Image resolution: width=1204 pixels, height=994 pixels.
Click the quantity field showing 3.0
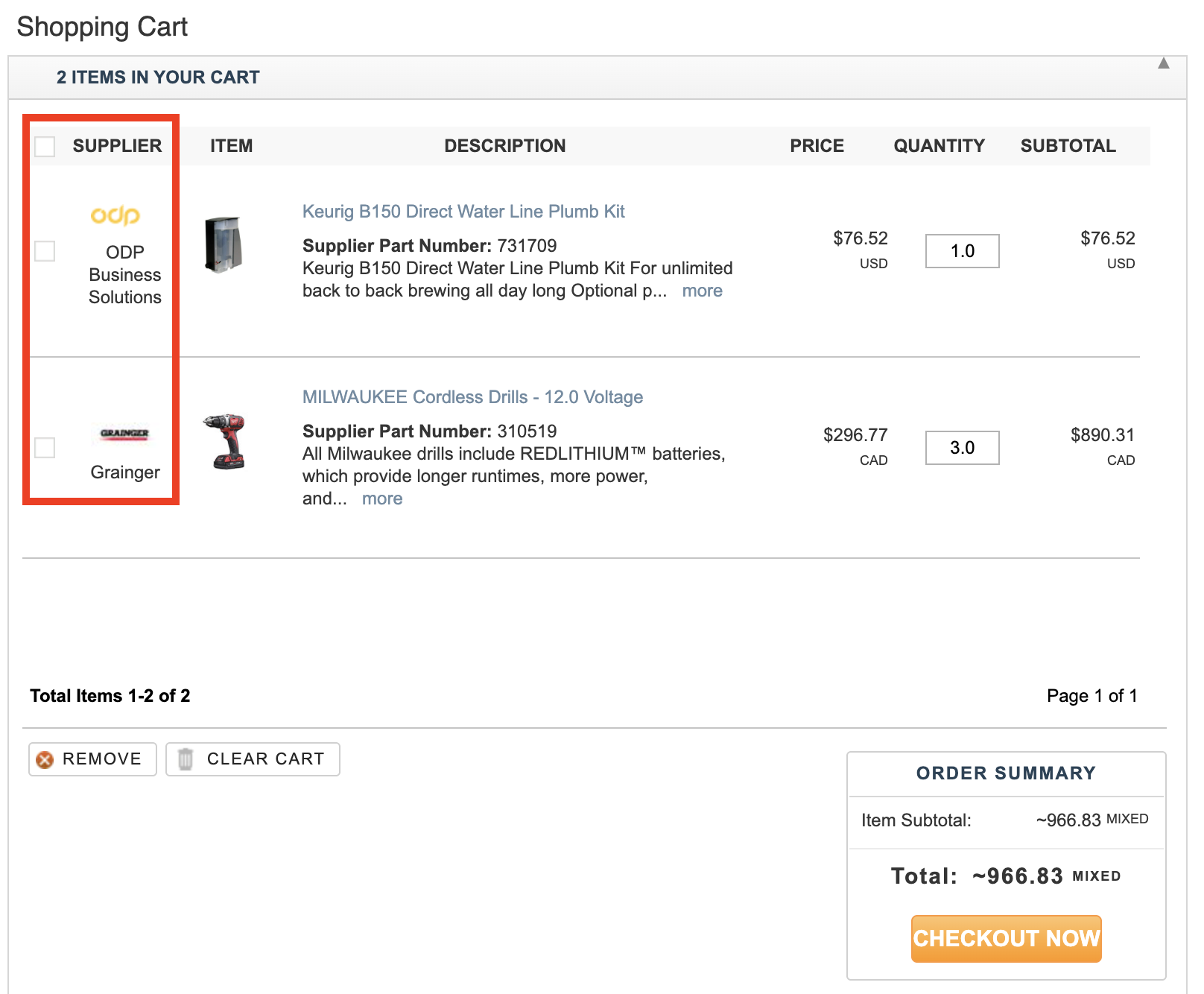(962, 448)
